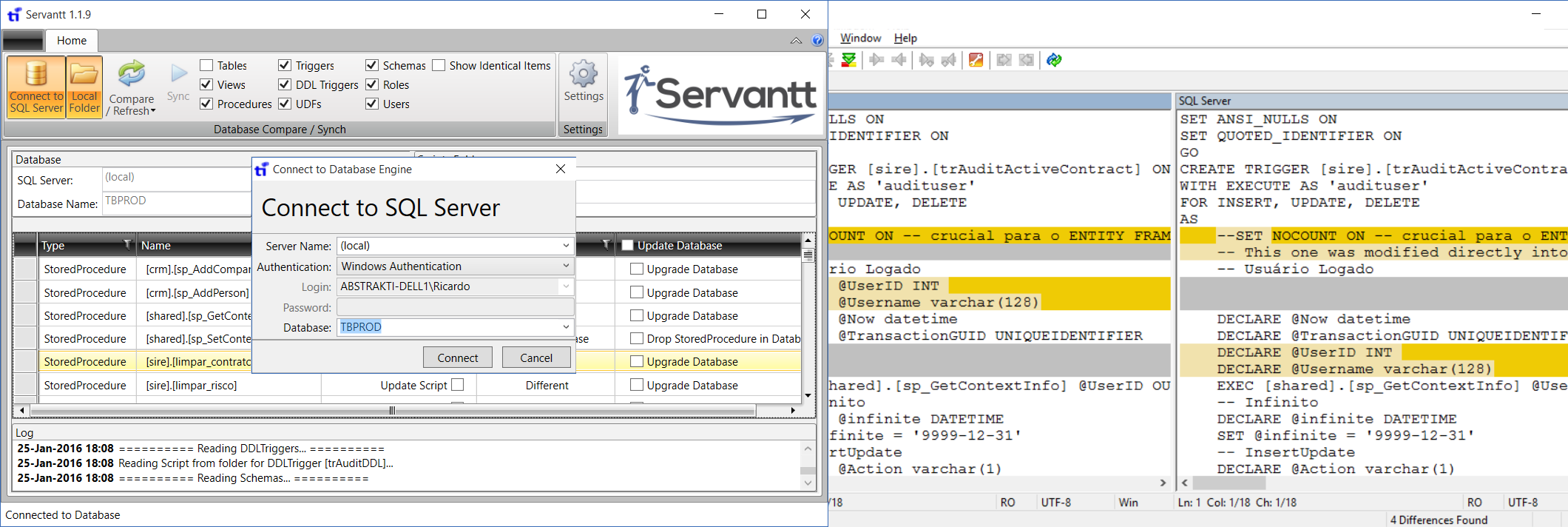This screenshot has height=527, width=1568.
Task: Toggle the Show Identical Items checkbox
Action: [x=439, y=66]
